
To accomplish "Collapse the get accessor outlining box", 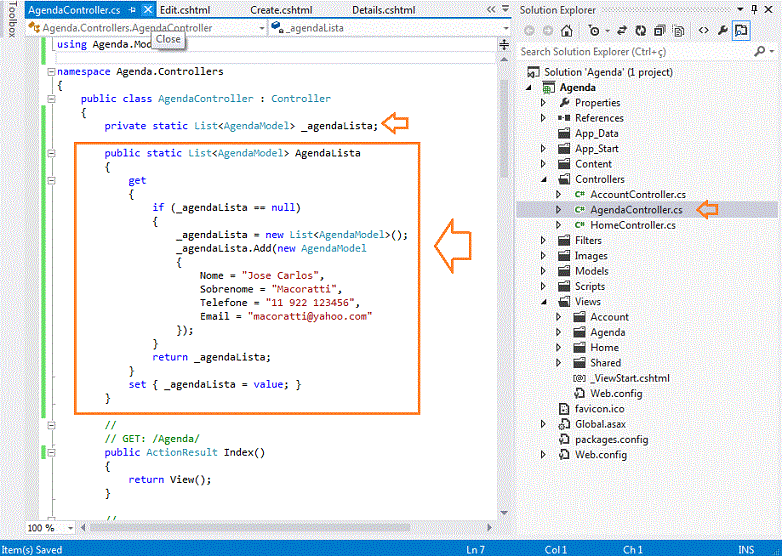I will [x=51, y=180].
